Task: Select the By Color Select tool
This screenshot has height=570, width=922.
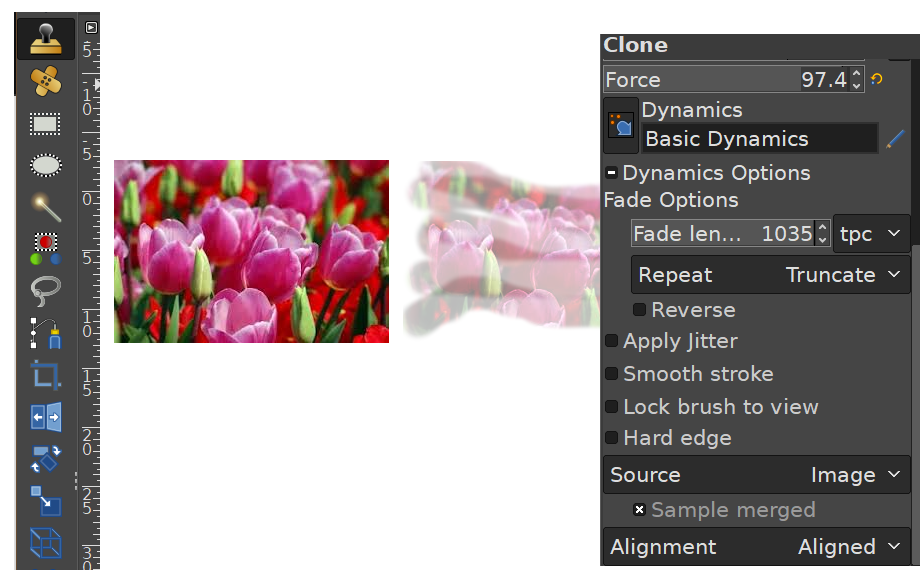Action: (45, 249)
